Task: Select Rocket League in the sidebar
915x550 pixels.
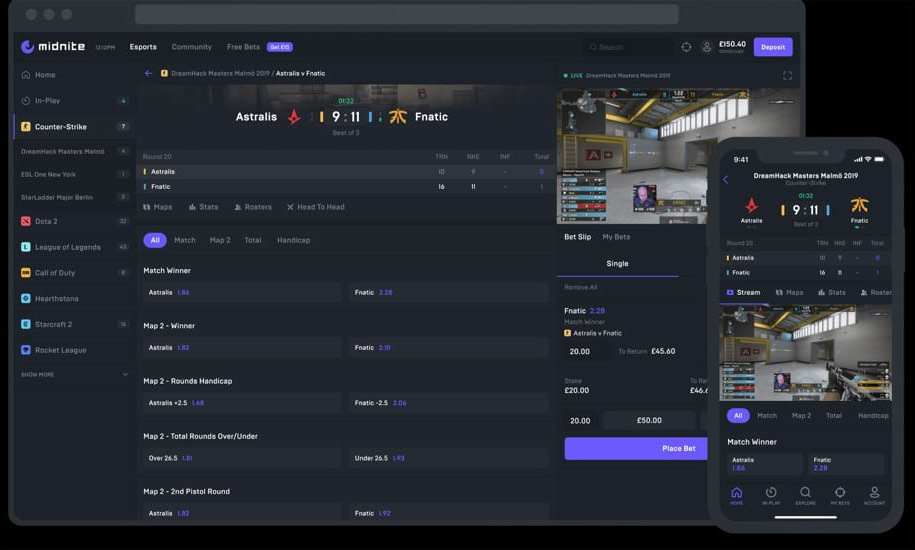Action: 74,350
